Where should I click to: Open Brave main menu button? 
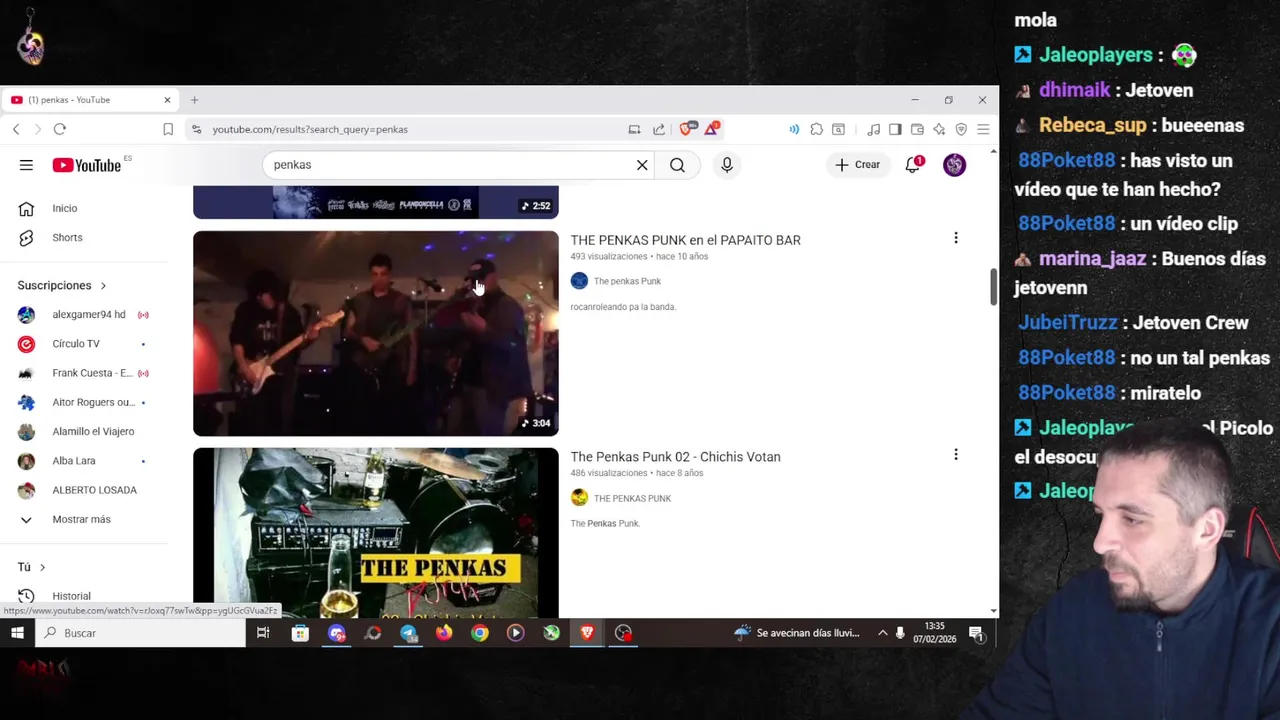(983, 129)
